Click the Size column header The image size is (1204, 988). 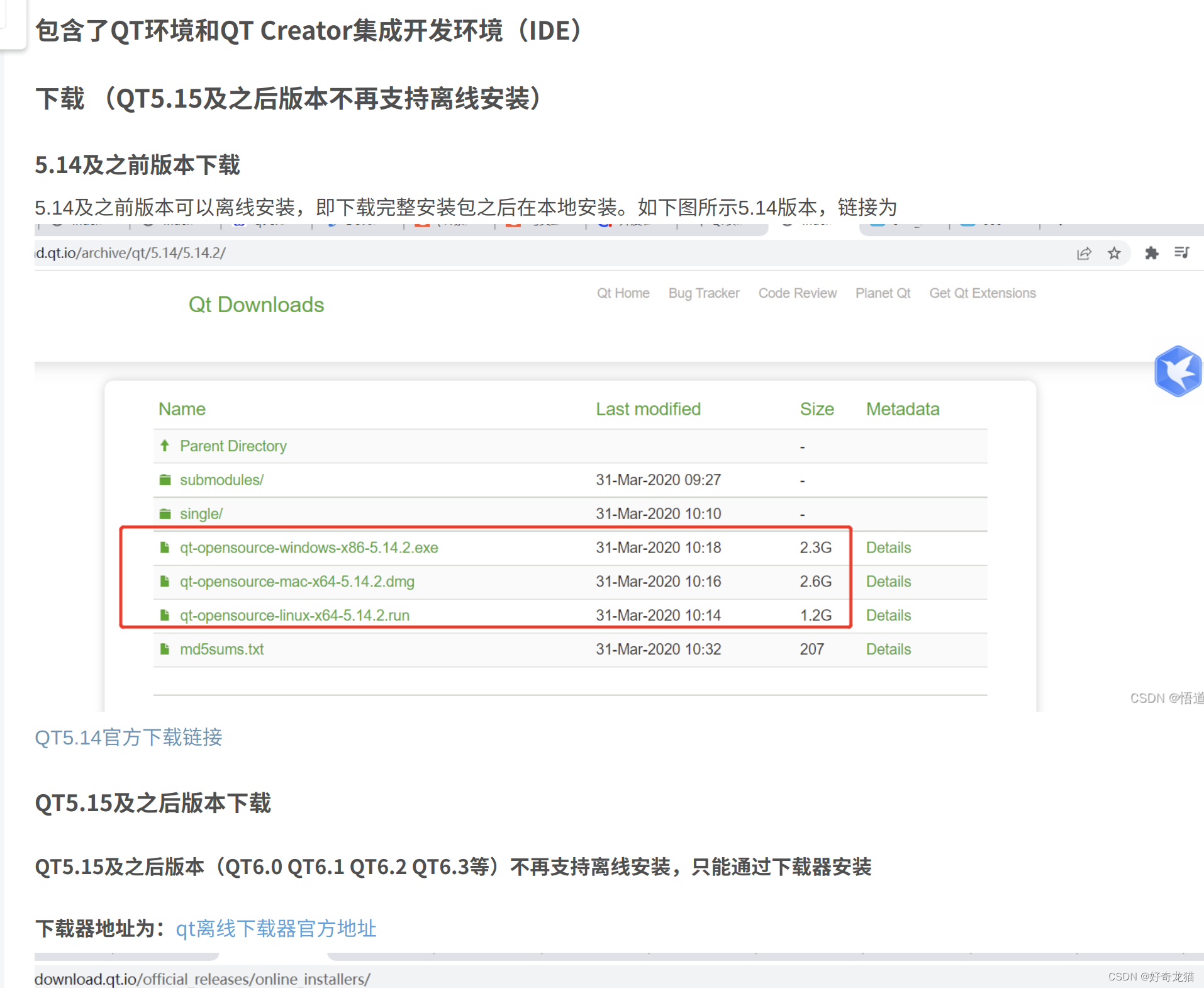pos(817,409)
